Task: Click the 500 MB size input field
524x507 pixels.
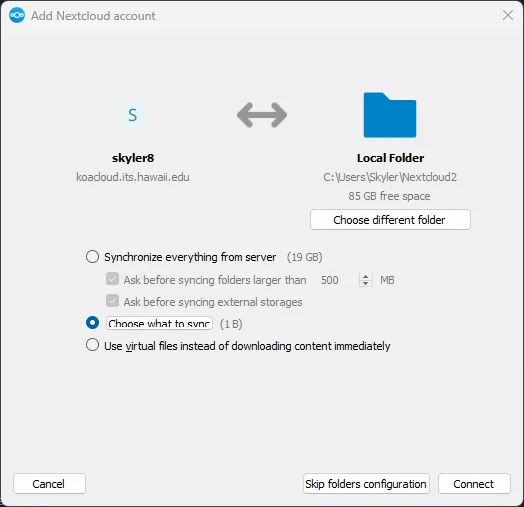Action: [339, 280]
